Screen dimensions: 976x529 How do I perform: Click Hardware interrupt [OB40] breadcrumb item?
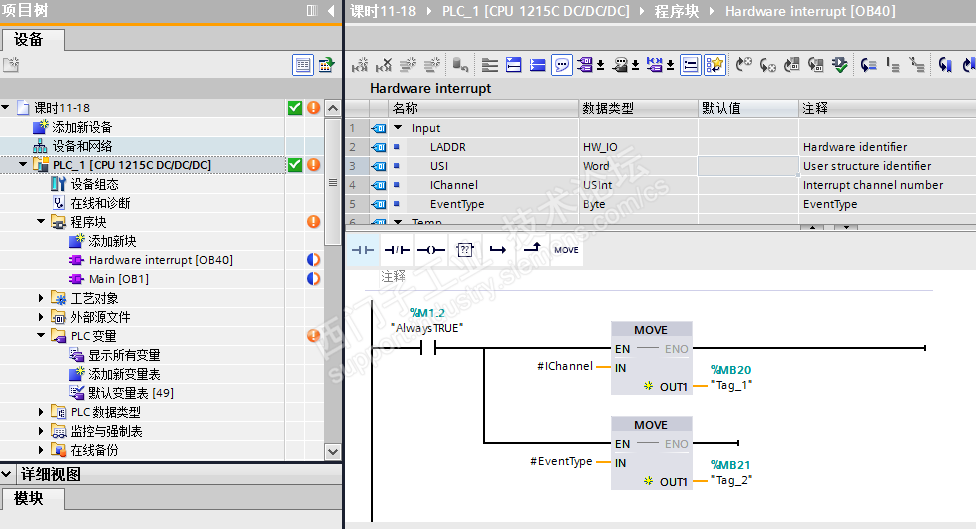810,11
